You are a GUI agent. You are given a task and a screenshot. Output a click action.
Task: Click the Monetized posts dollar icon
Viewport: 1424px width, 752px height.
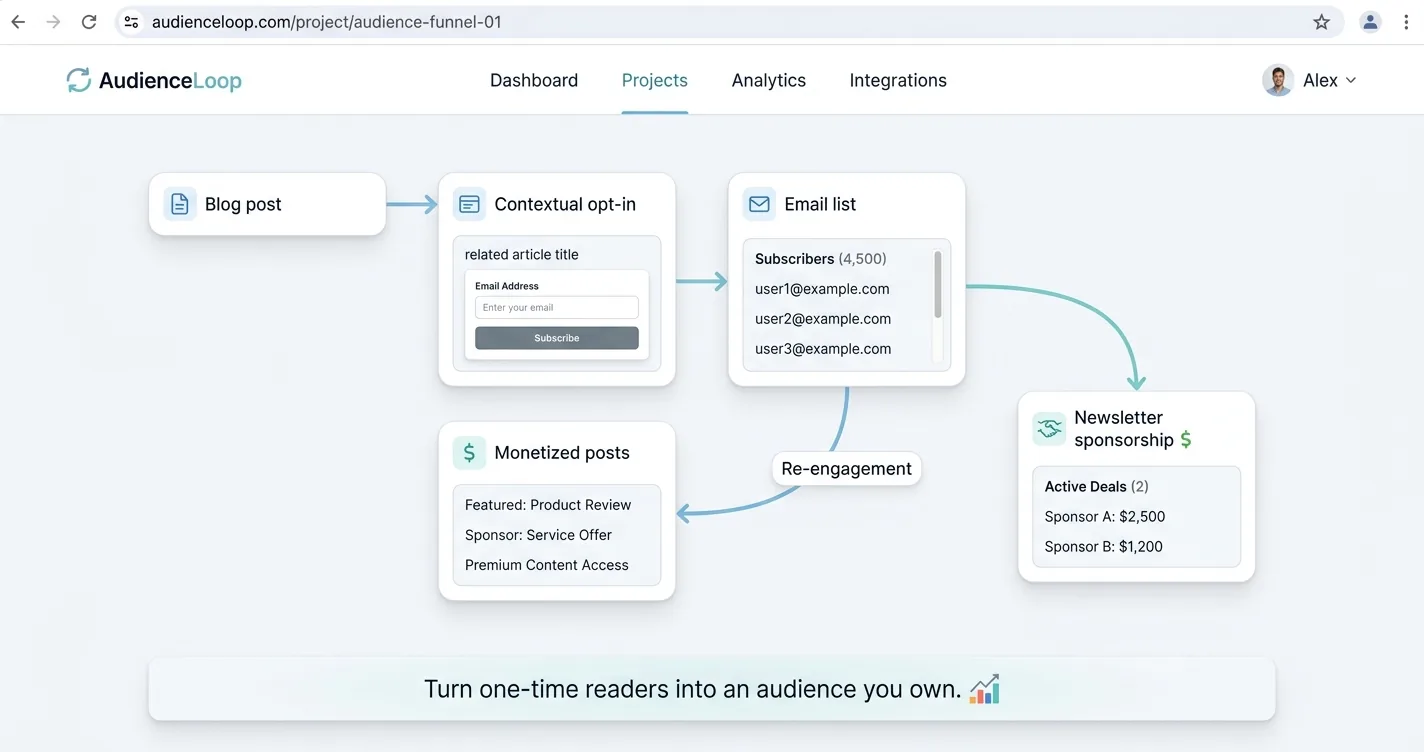coord(469,453)
